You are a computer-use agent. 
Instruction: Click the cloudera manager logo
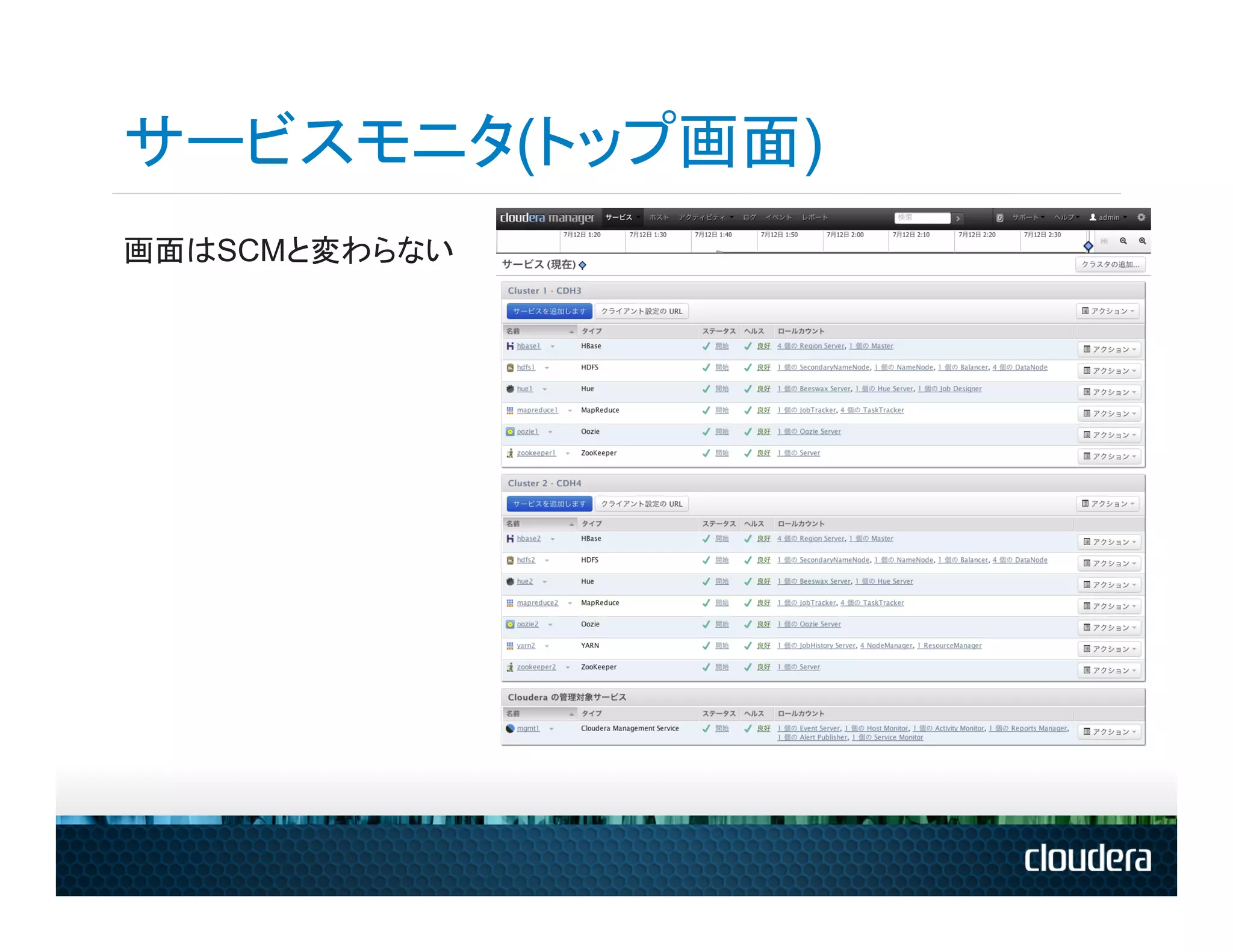[547, 218]
